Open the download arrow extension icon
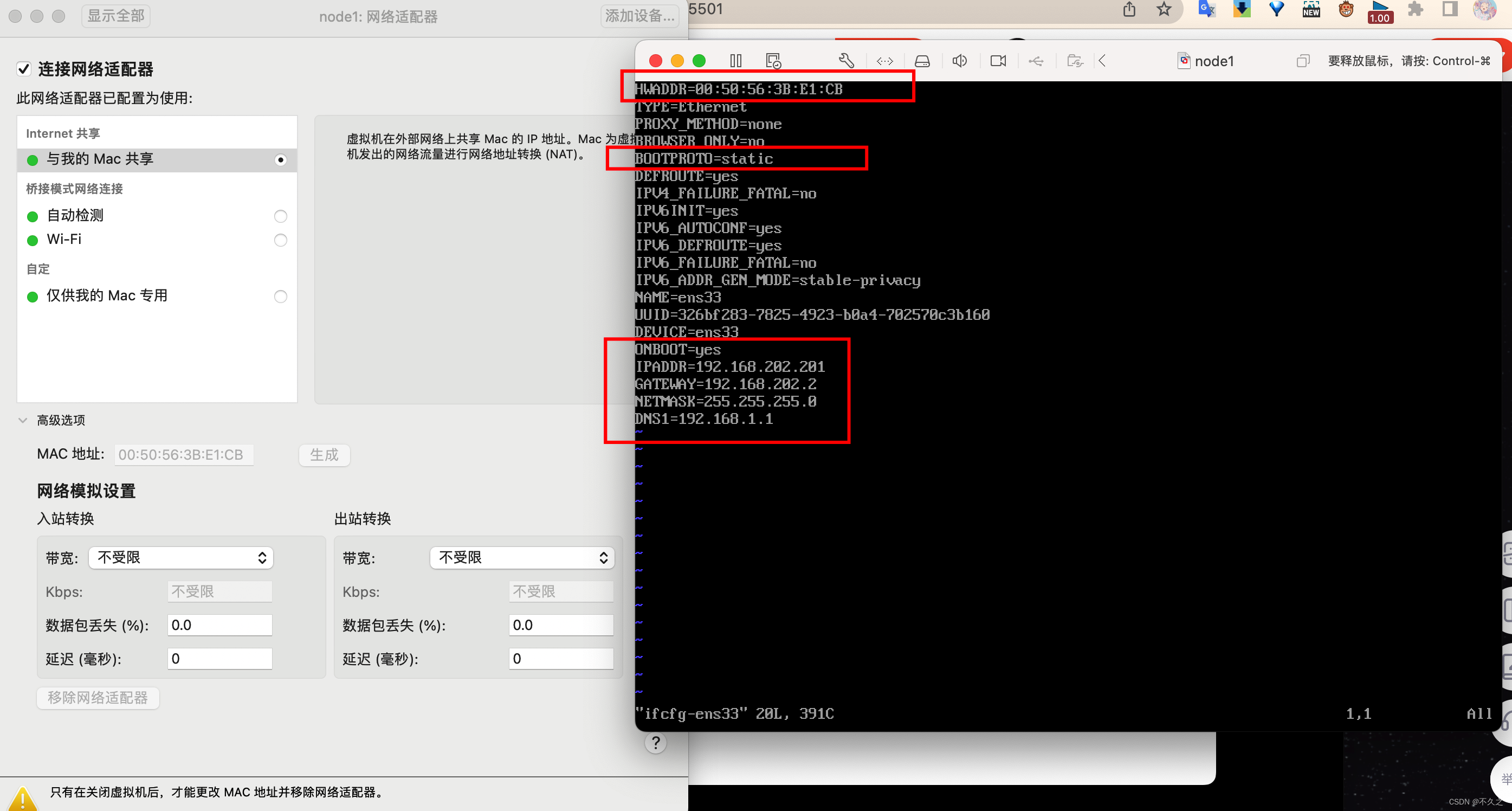 click(1242, 9)
